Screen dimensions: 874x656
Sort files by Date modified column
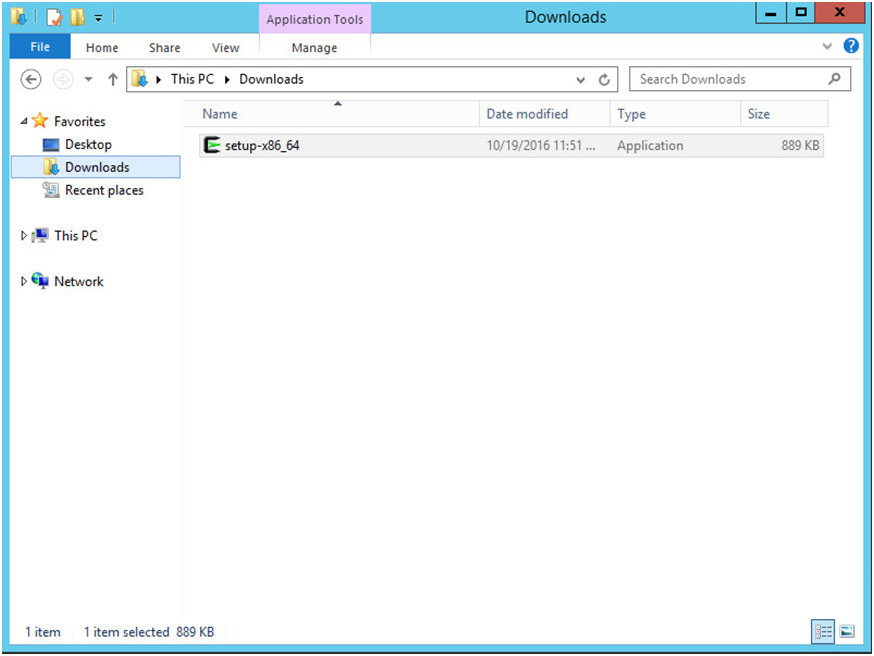point(545,114)
